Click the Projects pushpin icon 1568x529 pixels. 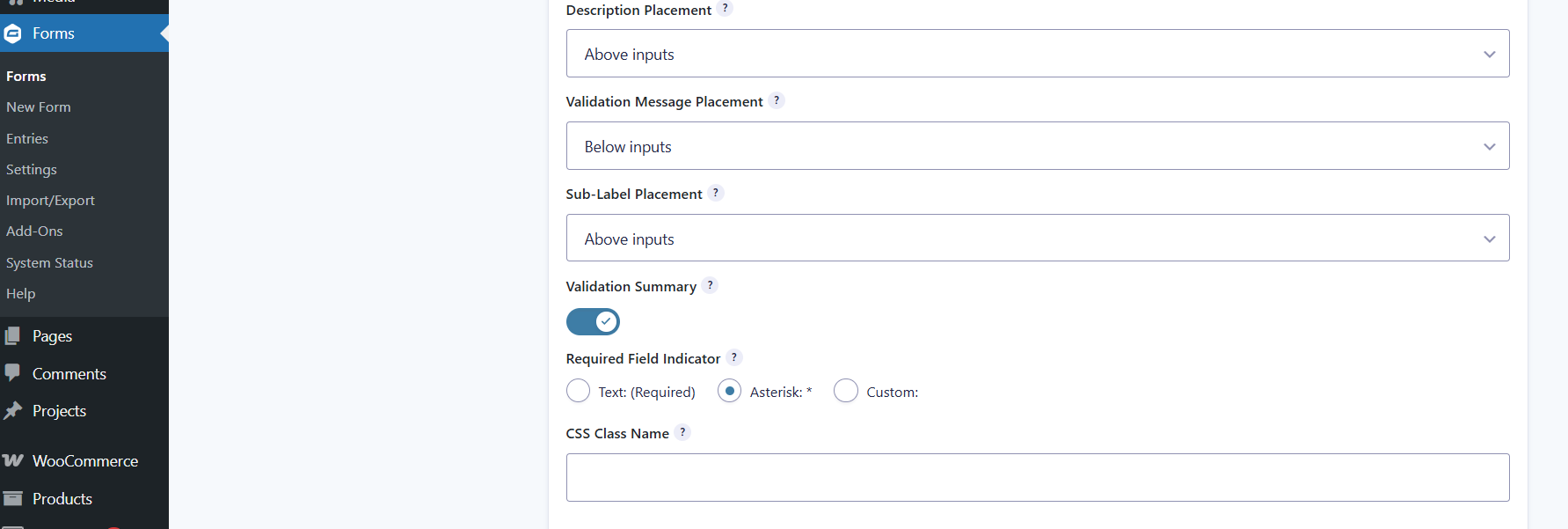[x=13, y=410]
